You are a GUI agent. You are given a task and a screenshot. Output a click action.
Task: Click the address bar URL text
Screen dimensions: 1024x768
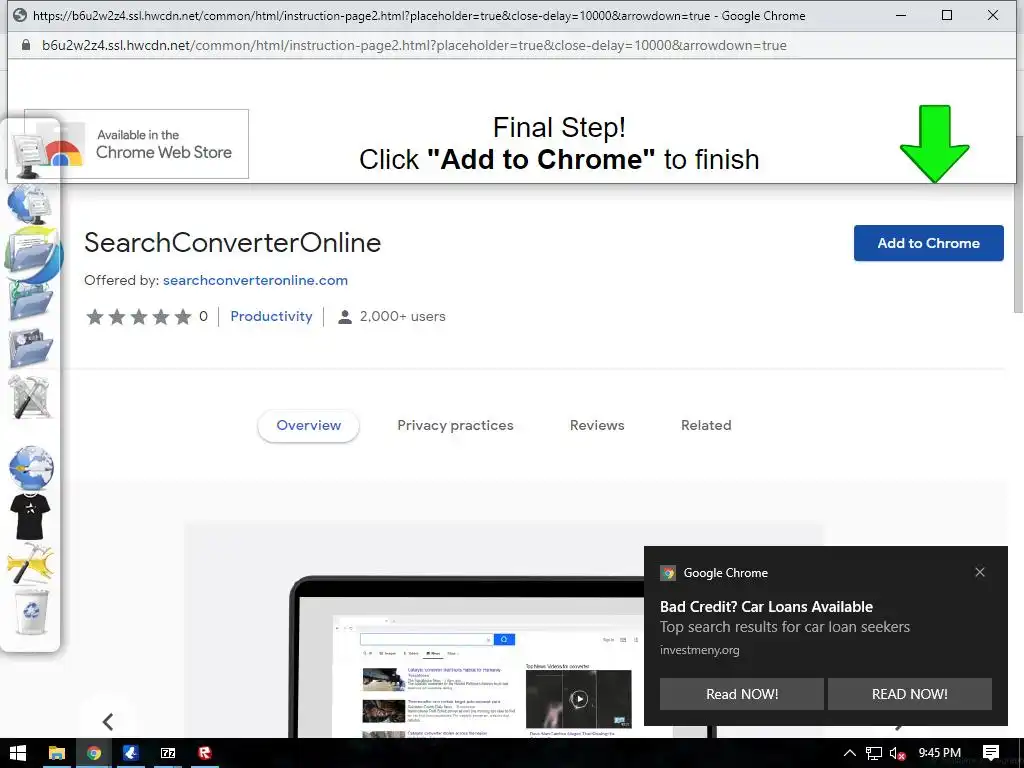tap(414, 45)
